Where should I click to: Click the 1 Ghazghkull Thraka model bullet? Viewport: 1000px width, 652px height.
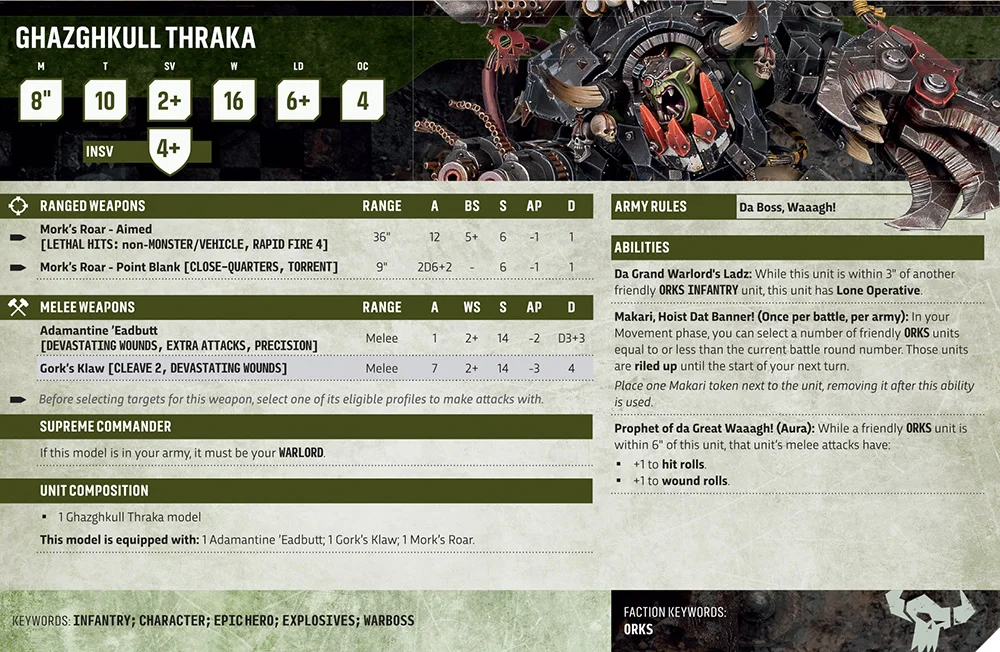point(129,517)
